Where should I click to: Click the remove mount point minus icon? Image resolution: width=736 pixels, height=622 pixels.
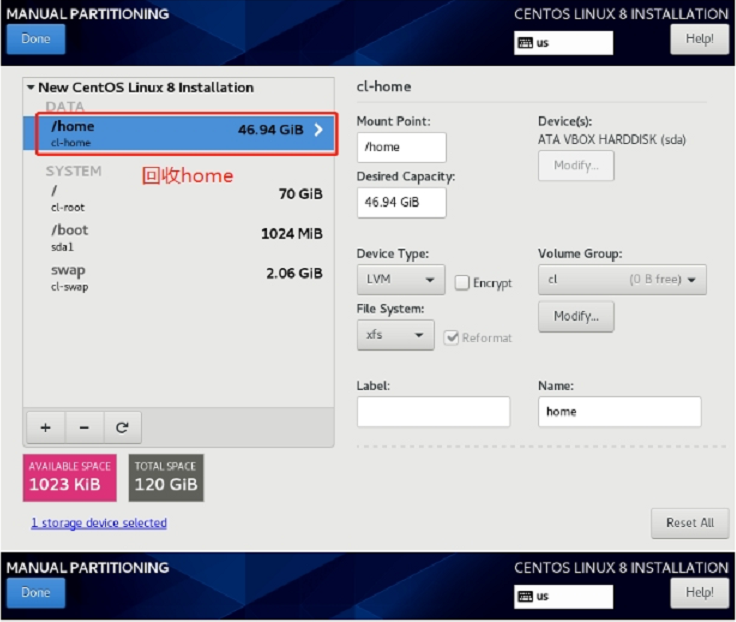click(x=84, y=427)
